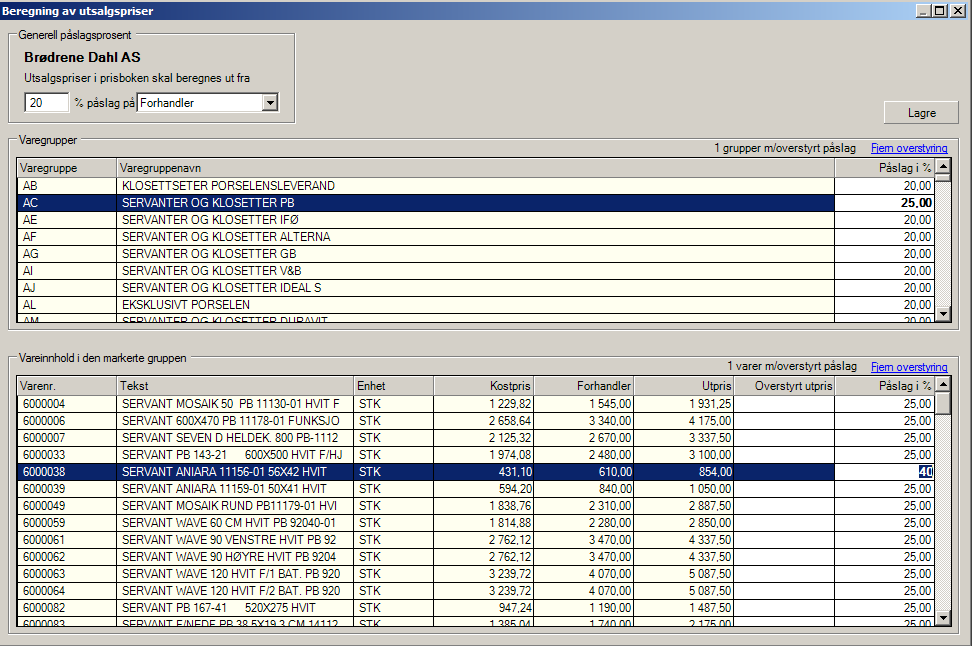The height and width of the screenshot is (646, 972).
Task: Select group row KLOSETTSETER PORSELENSLEVERAND
Action: click(475, 186)
